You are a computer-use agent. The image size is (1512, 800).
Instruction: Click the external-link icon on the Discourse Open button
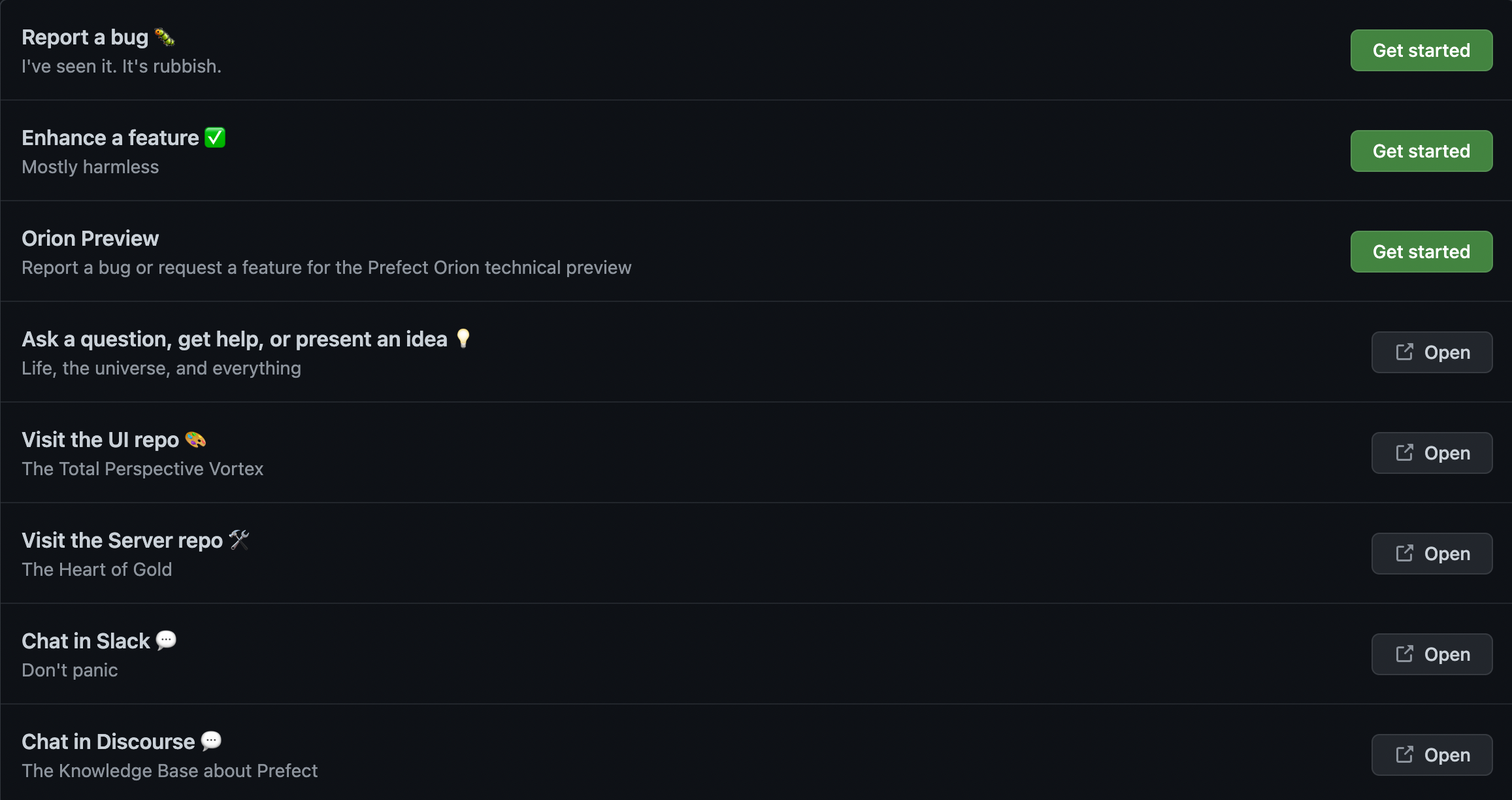[1405, 755]
